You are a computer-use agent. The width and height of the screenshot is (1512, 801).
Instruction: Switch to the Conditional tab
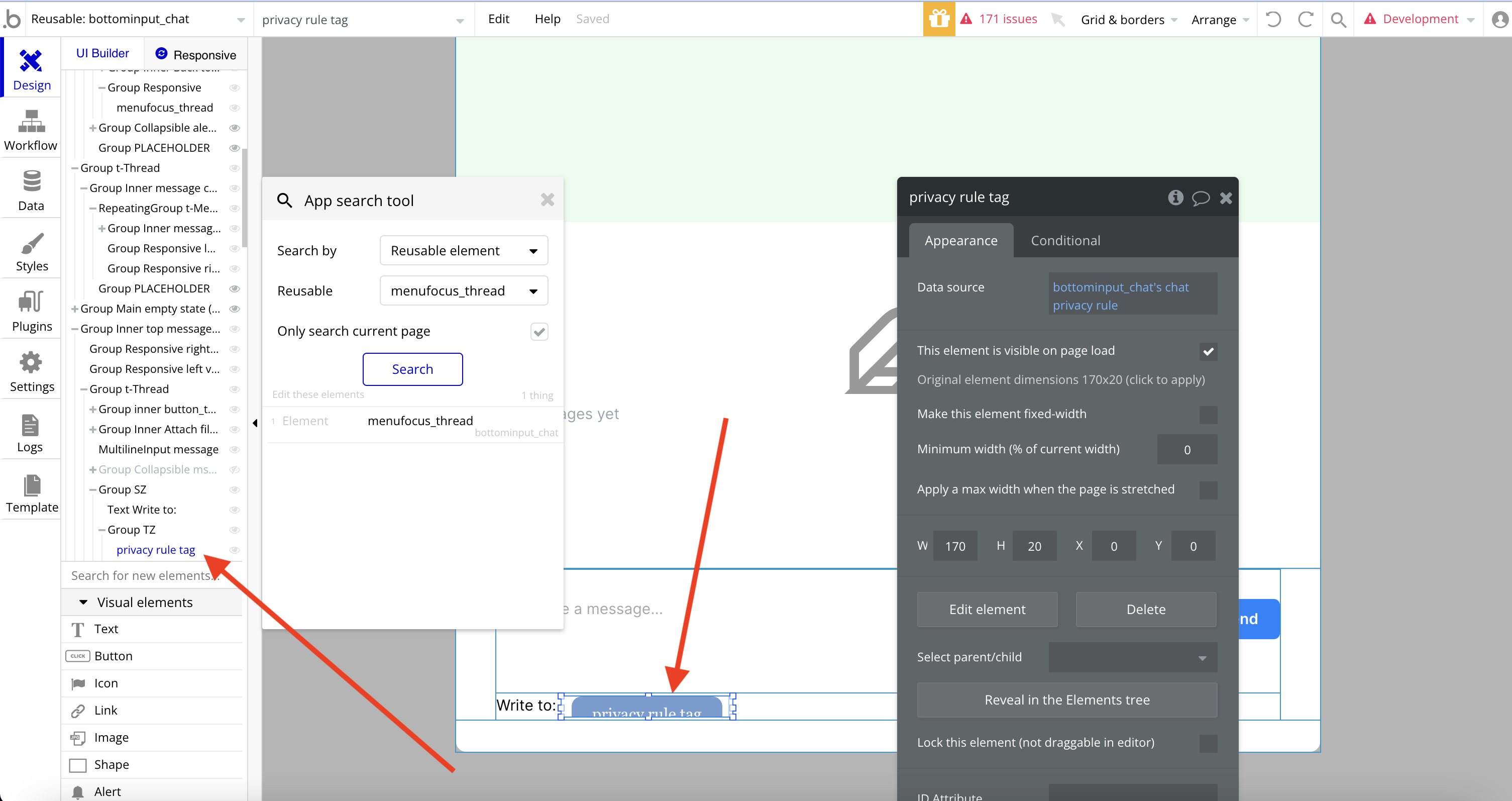[1065, 240]
